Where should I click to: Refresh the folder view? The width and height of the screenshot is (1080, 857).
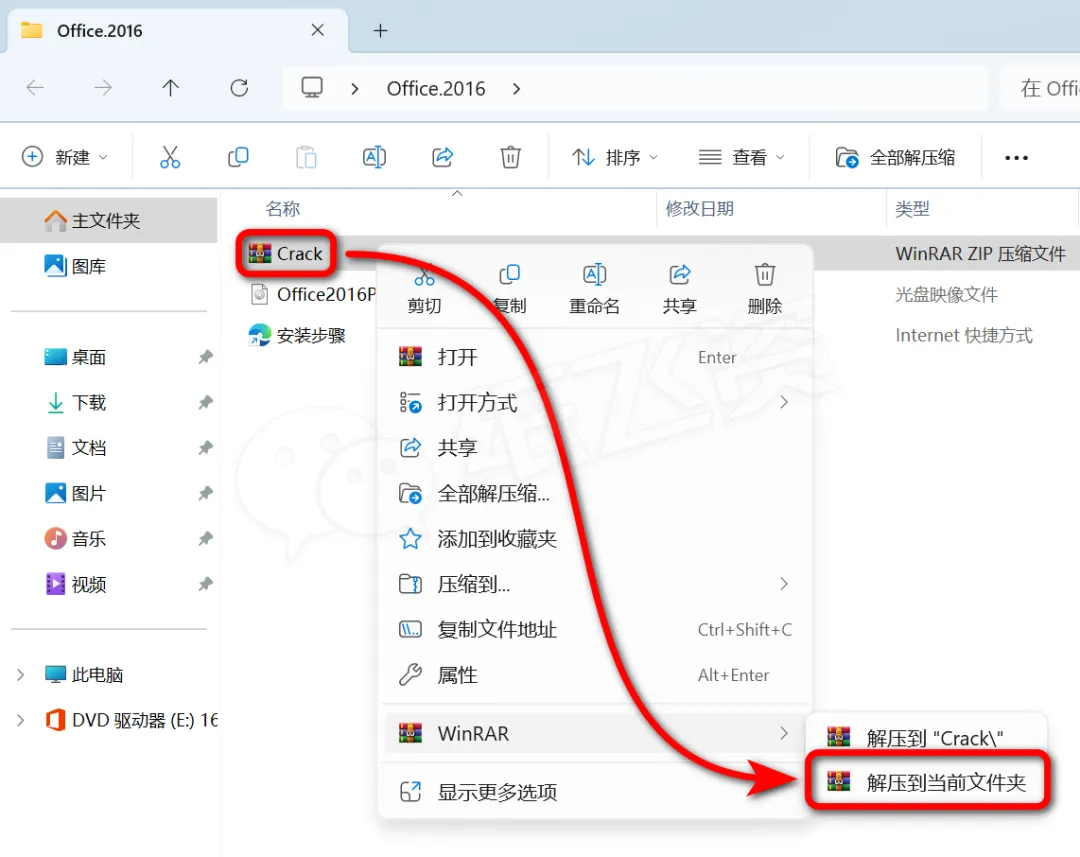coord(239,87)
